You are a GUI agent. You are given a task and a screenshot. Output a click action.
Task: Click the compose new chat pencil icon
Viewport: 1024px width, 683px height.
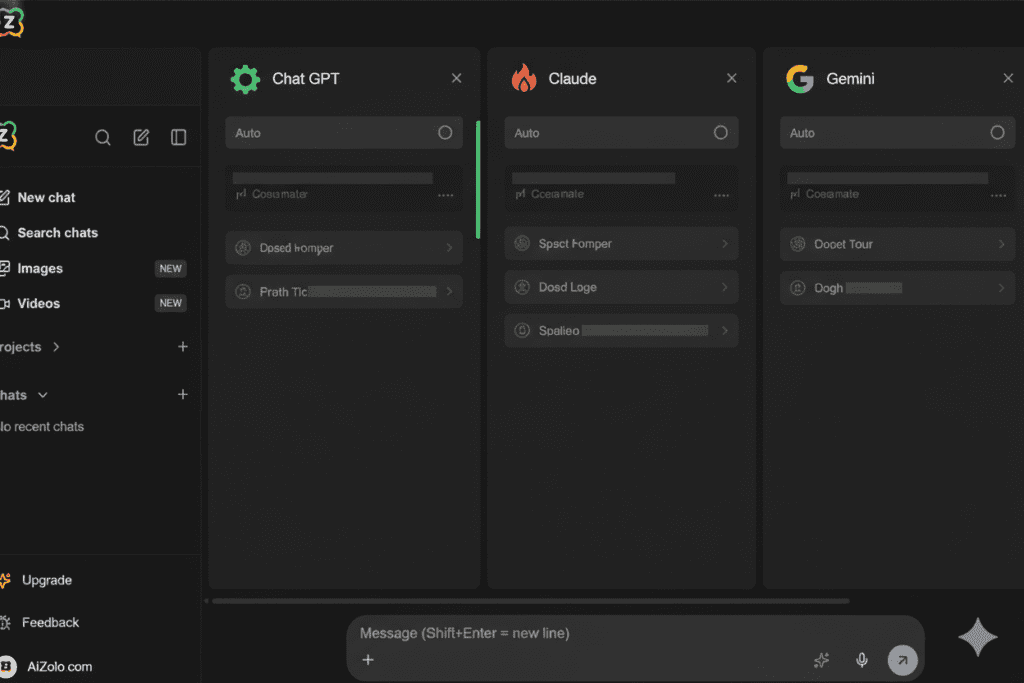point(141,138)
